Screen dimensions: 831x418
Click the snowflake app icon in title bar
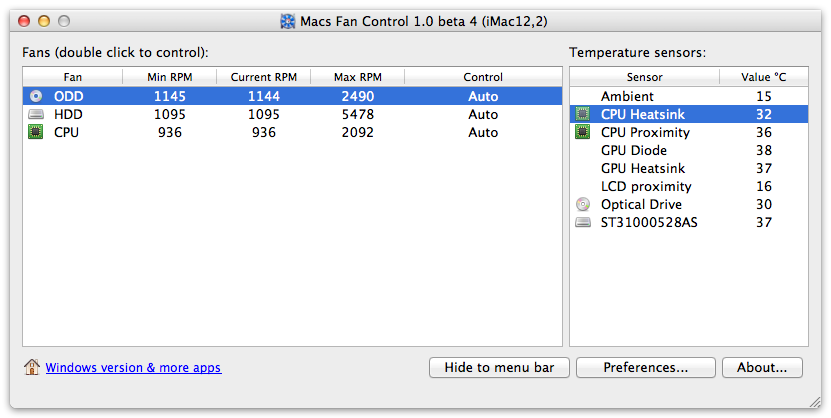pos(288,21)
